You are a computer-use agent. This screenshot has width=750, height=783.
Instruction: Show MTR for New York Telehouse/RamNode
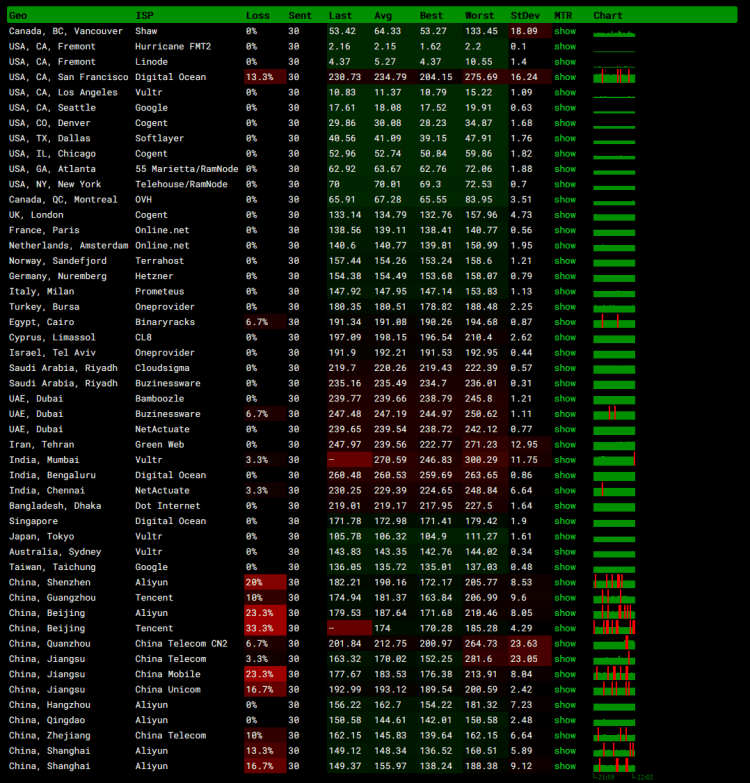[x=565, y=184]
